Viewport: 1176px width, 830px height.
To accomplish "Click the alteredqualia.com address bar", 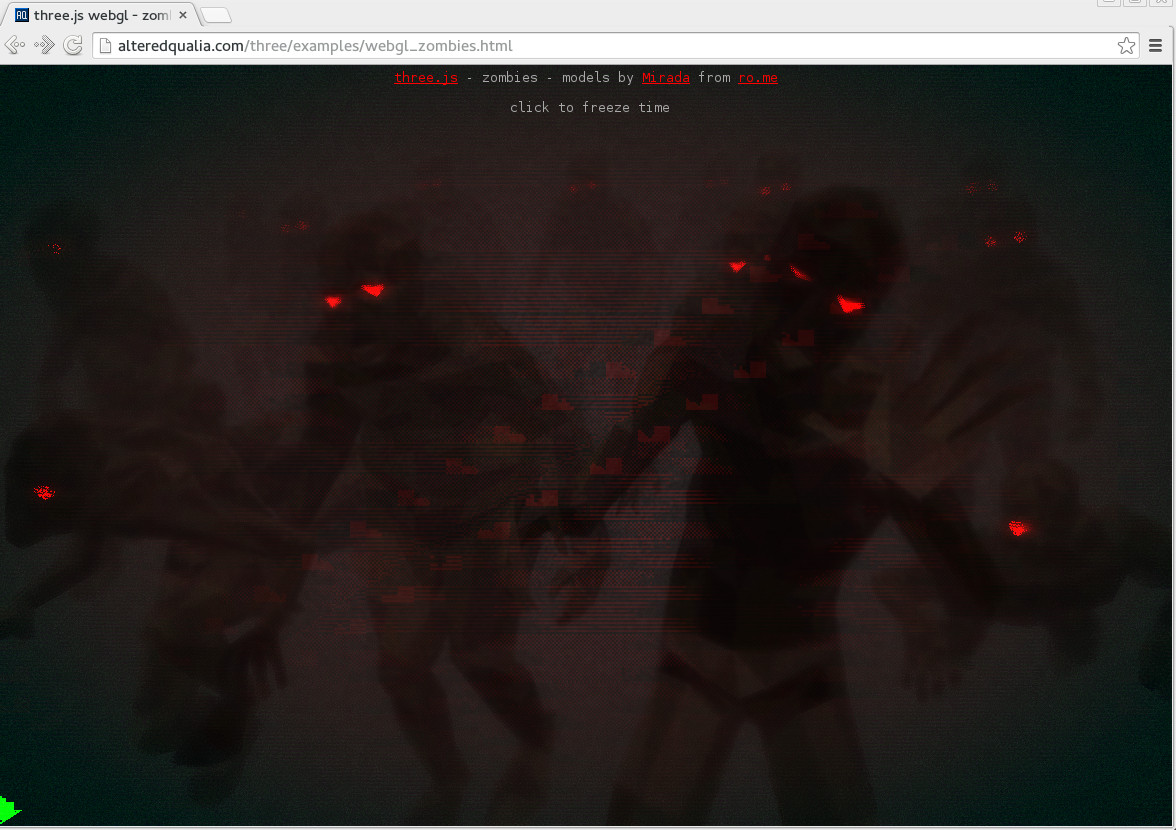I will pyautogui.click(x=600, y=46).
